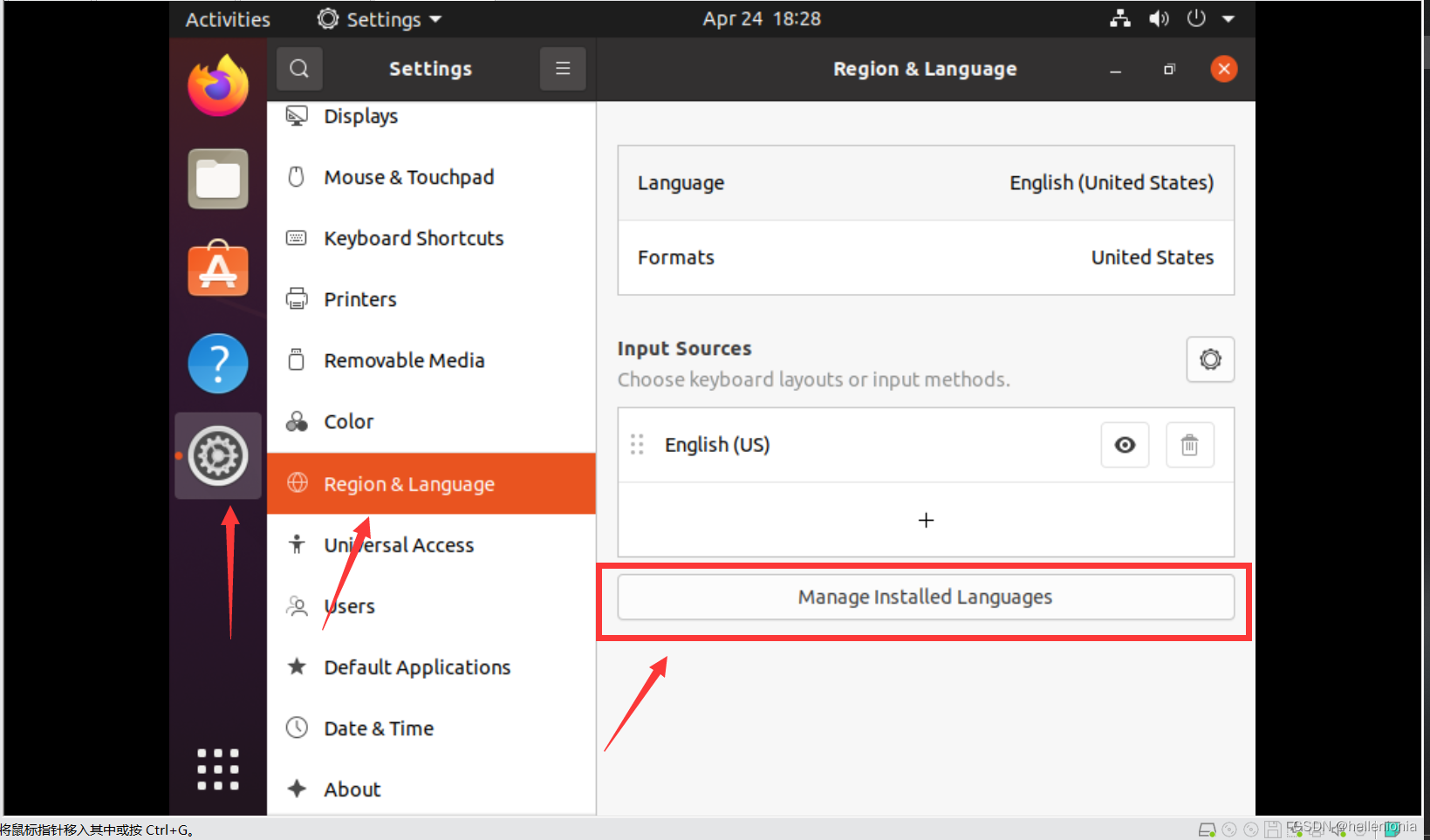Viewport: 1430px width, 840px height.
Task: Open the Settings hamburger menu
Action: 562,68
